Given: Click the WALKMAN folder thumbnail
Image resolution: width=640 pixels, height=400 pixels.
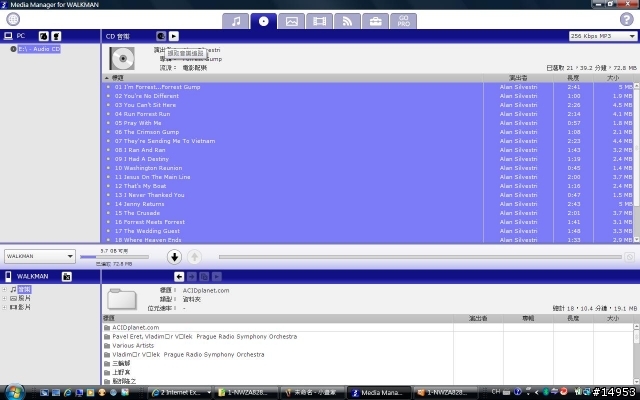Looking at the screenshot, I should pyautogui.click(x=122, y=299).
